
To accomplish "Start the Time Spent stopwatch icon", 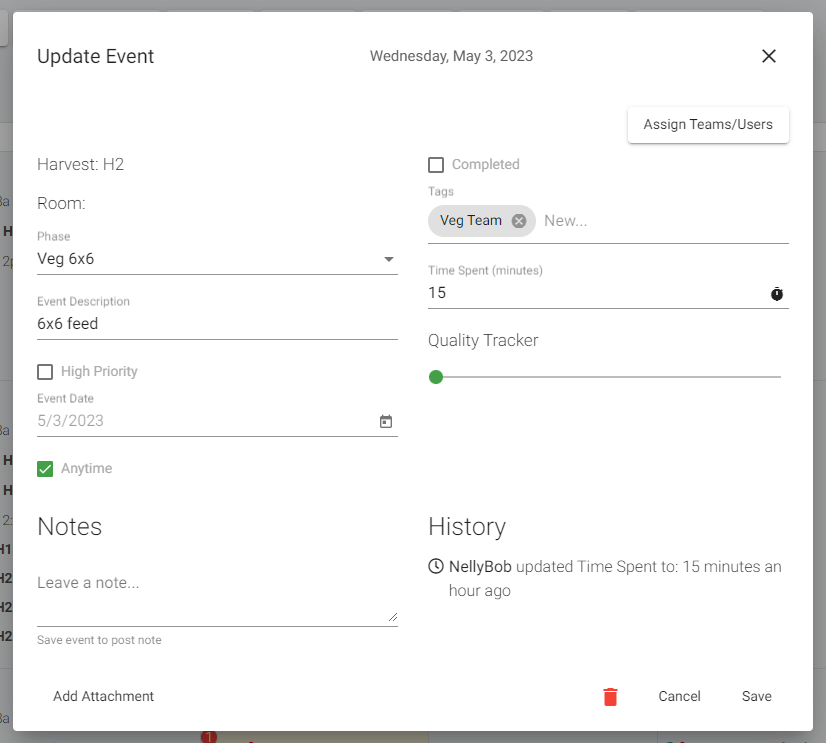I will (776, 294).
